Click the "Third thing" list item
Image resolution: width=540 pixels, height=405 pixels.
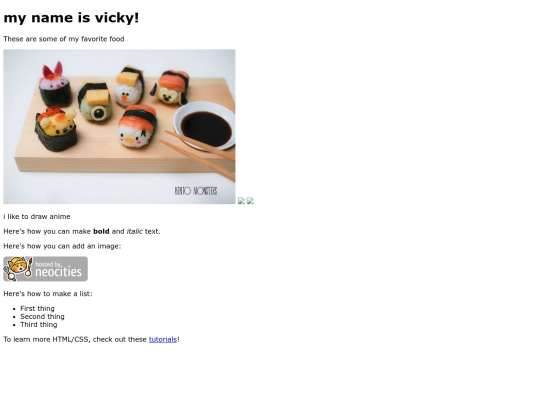point(39,324)
